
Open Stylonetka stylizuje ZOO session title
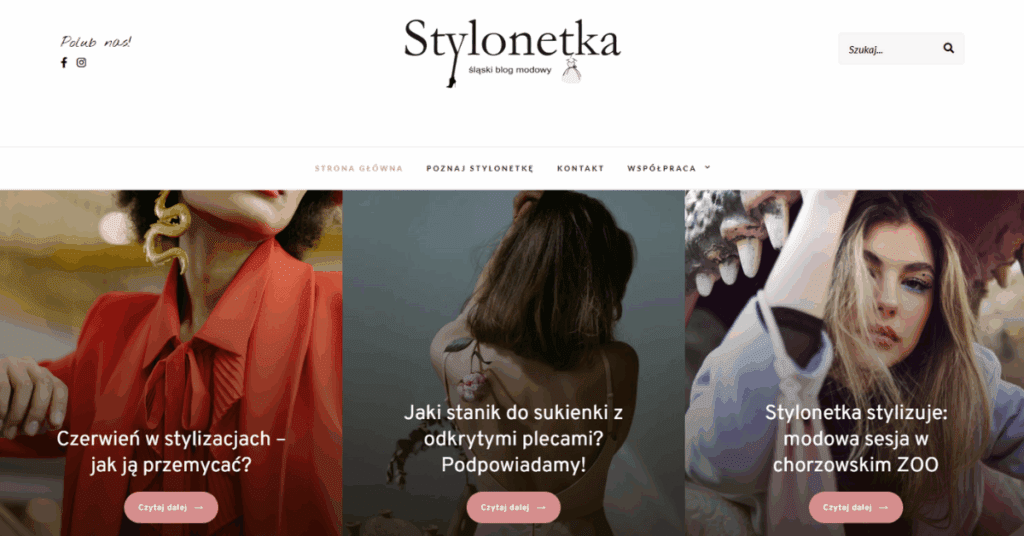(856, 439)
